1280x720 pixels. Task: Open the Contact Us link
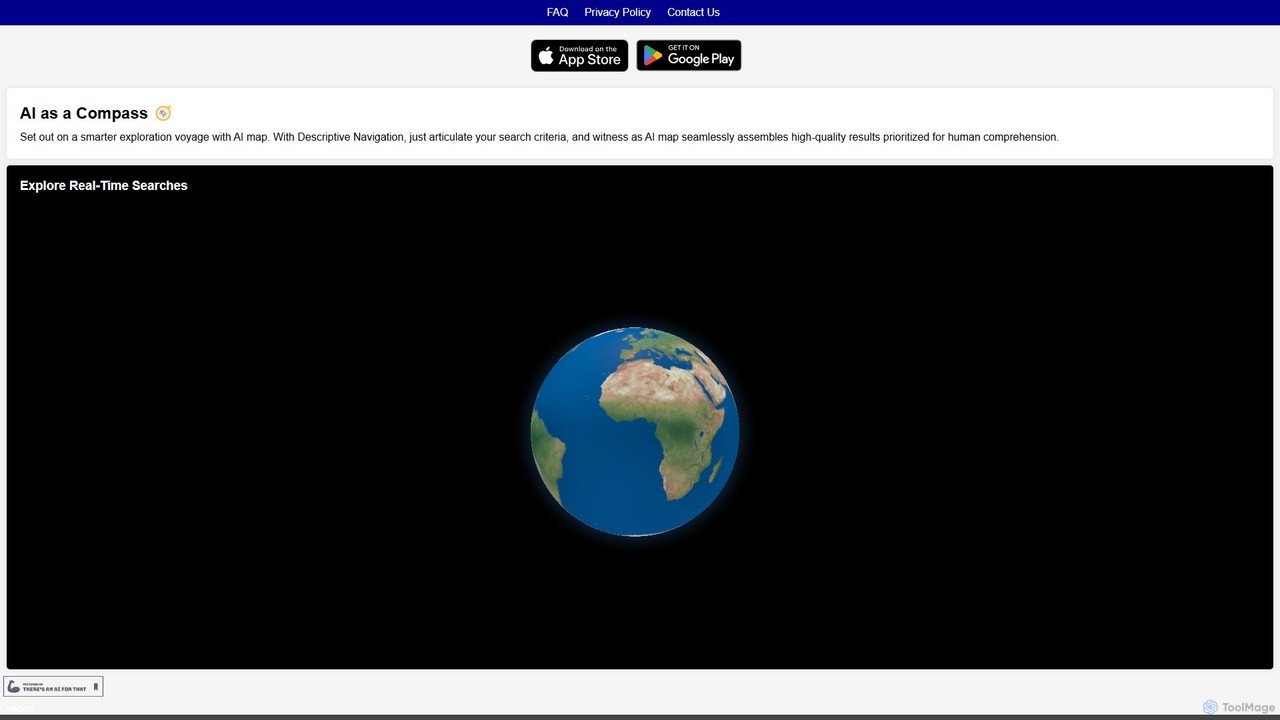tap(693, 12)
